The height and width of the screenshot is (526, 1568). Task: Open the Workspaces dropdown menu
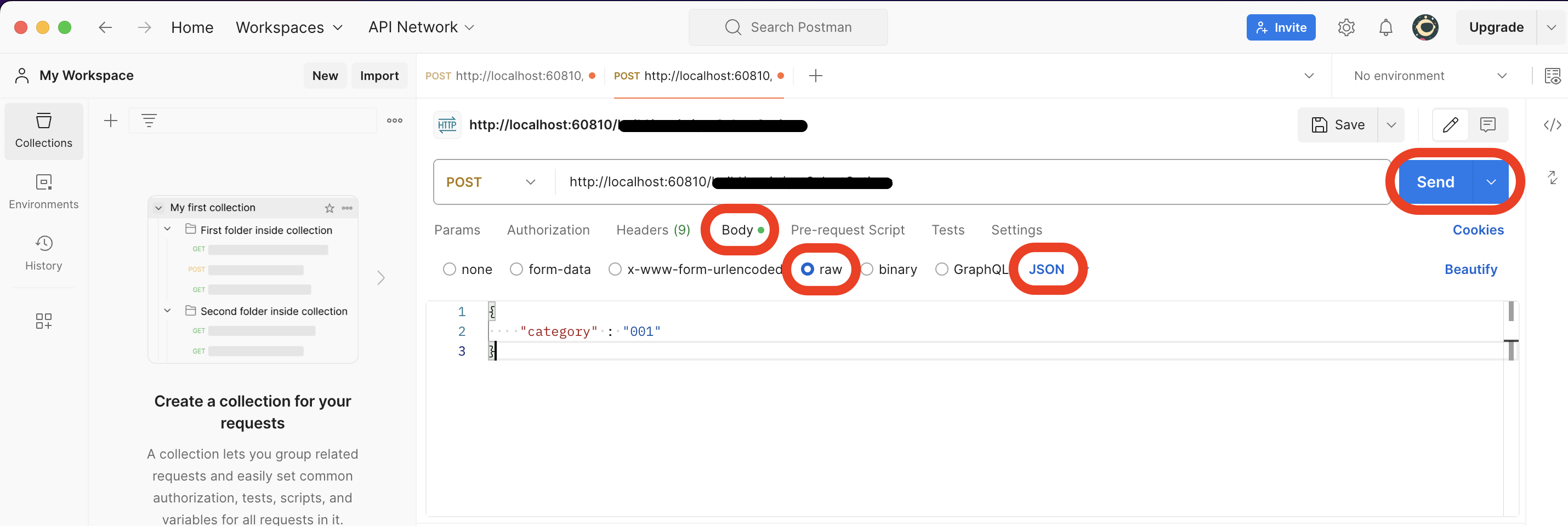(289, 27)
